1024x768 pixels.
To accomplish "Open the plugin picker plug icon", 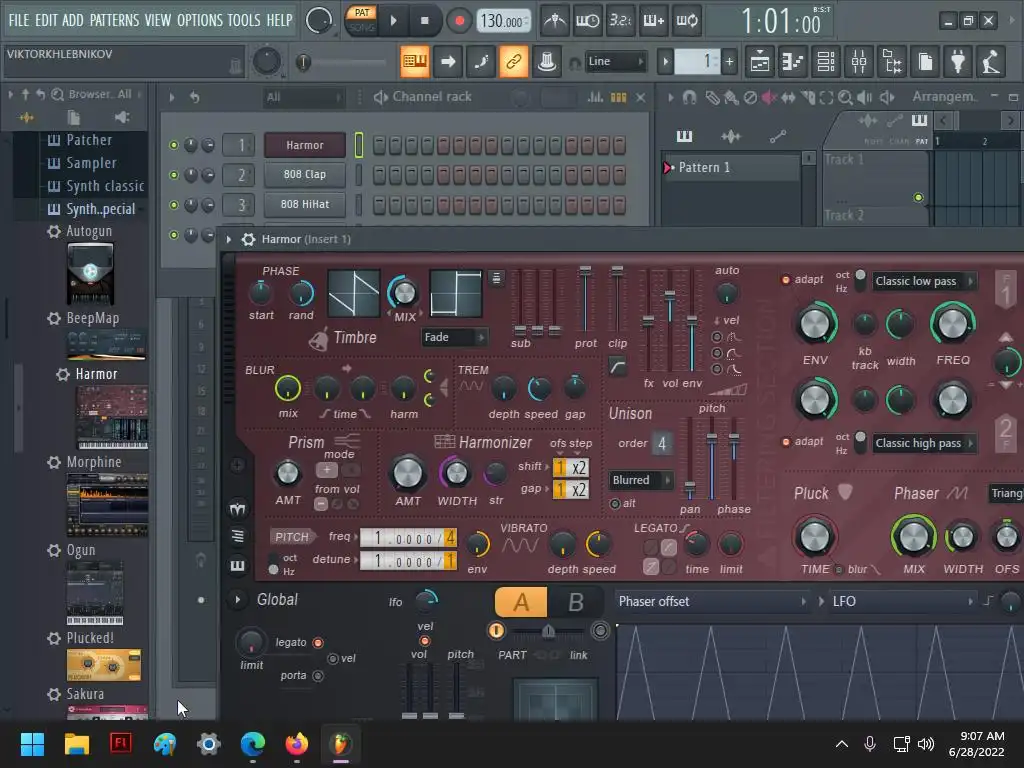I will tap(958, 62).
